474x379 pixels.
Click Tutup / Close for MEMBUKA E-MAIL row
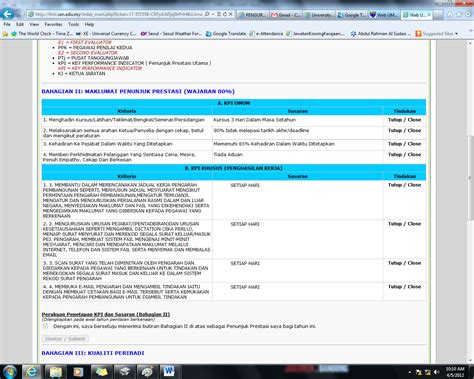coord(404,287)
